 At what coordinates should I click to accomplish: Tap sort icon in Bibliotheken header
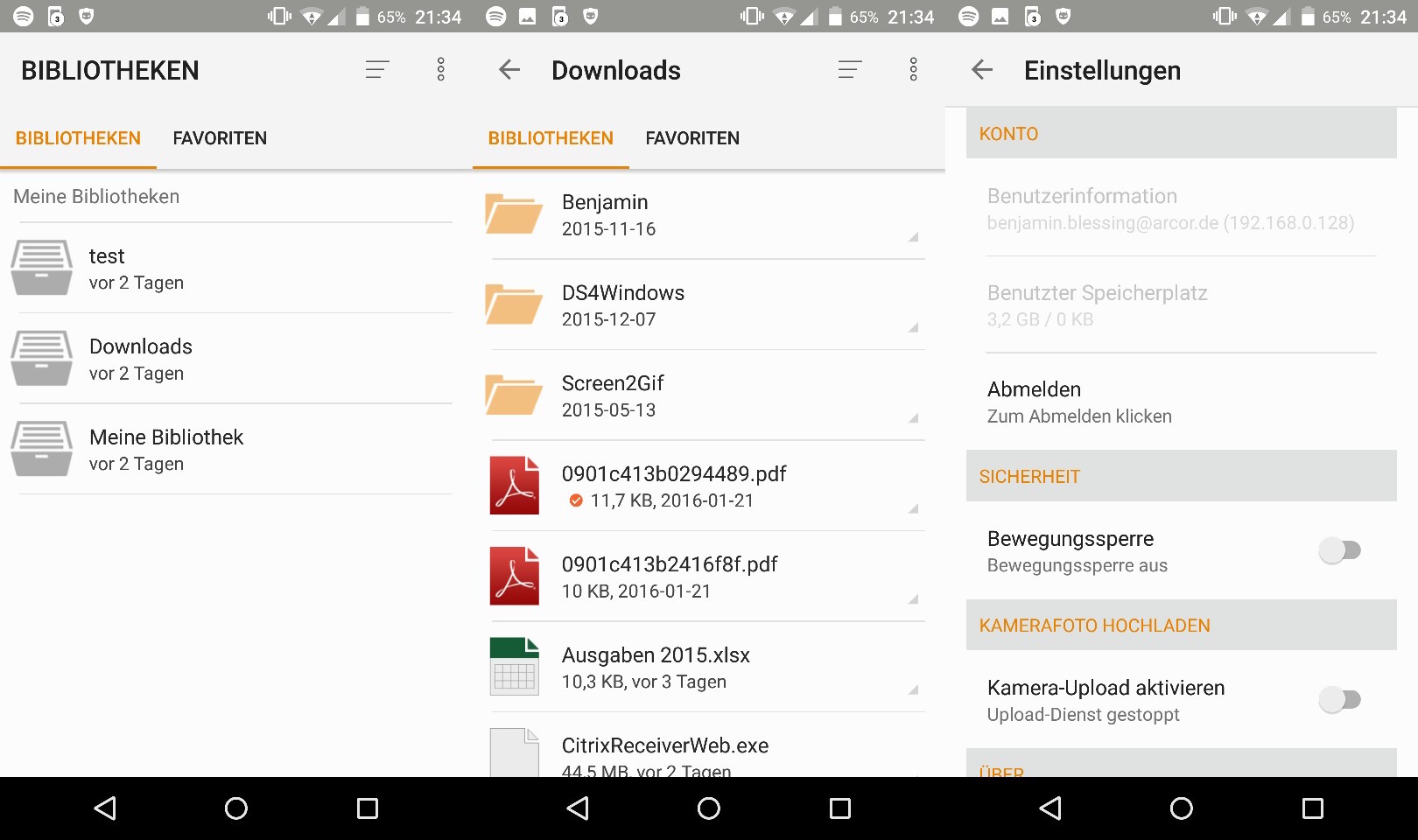pyautogui.click(x=377, y=70)
